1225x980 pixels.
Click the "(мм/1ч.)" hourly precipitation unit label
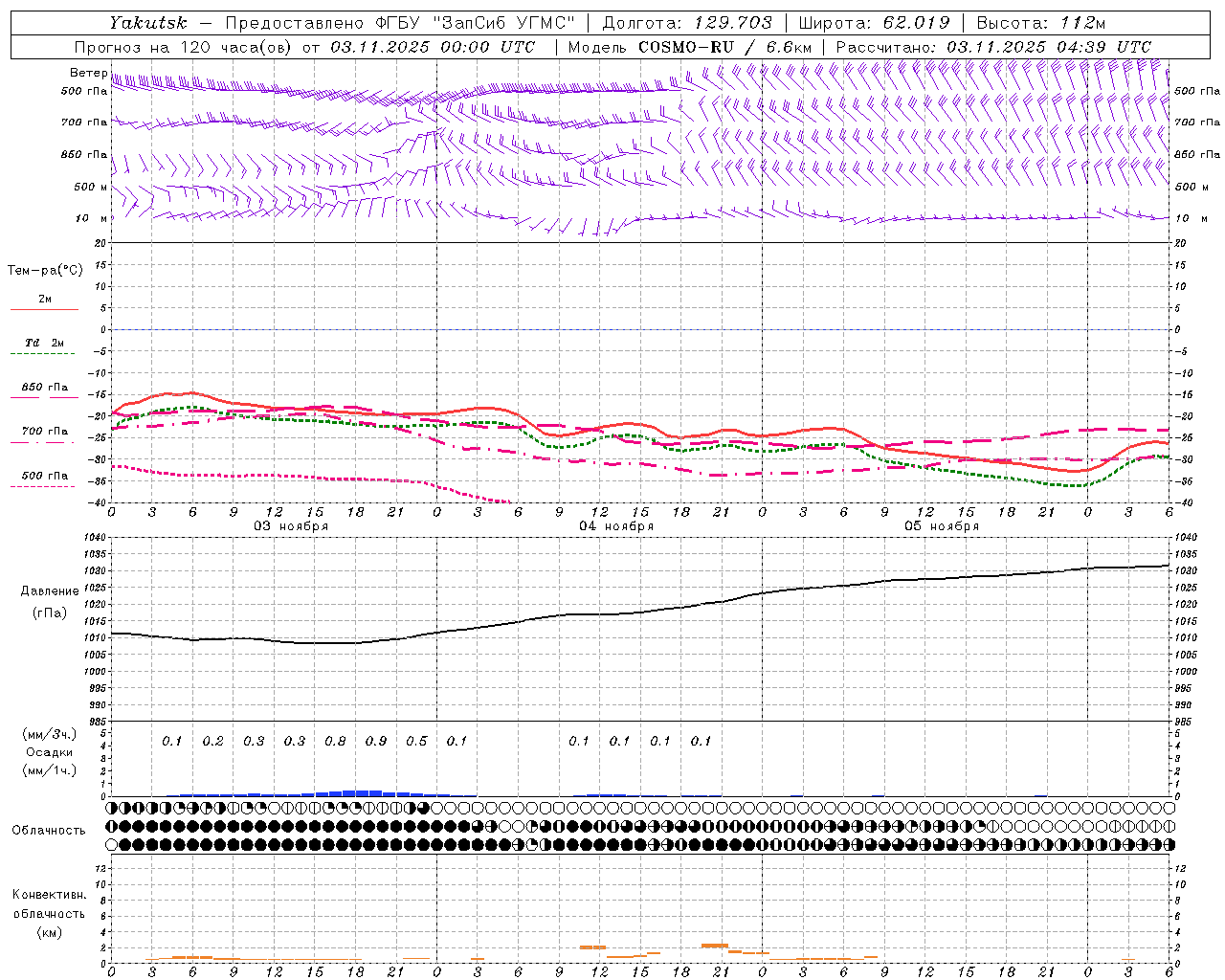(50, 771)
